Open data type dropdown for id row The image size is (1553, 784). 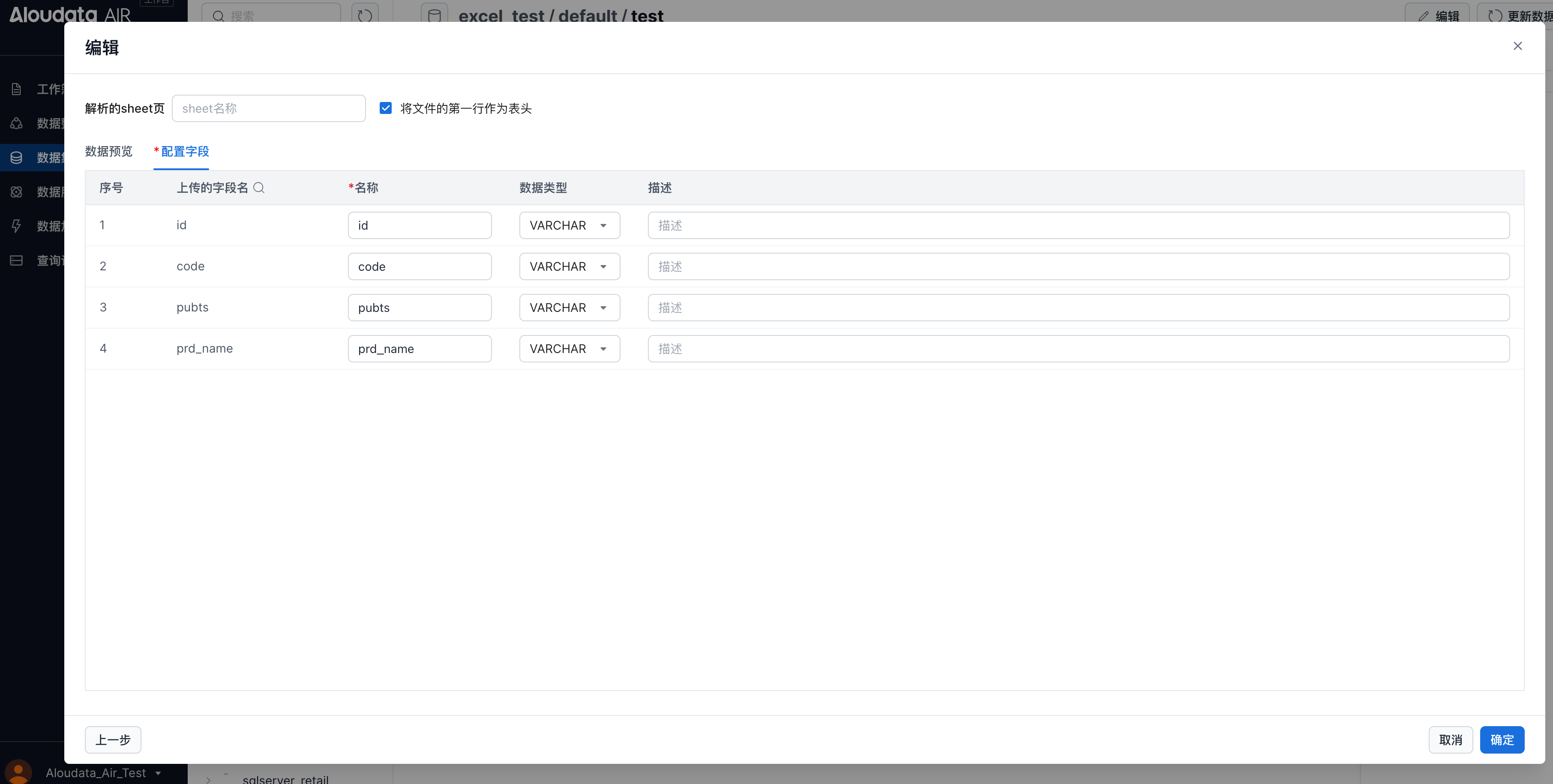(x=569, y=225)
